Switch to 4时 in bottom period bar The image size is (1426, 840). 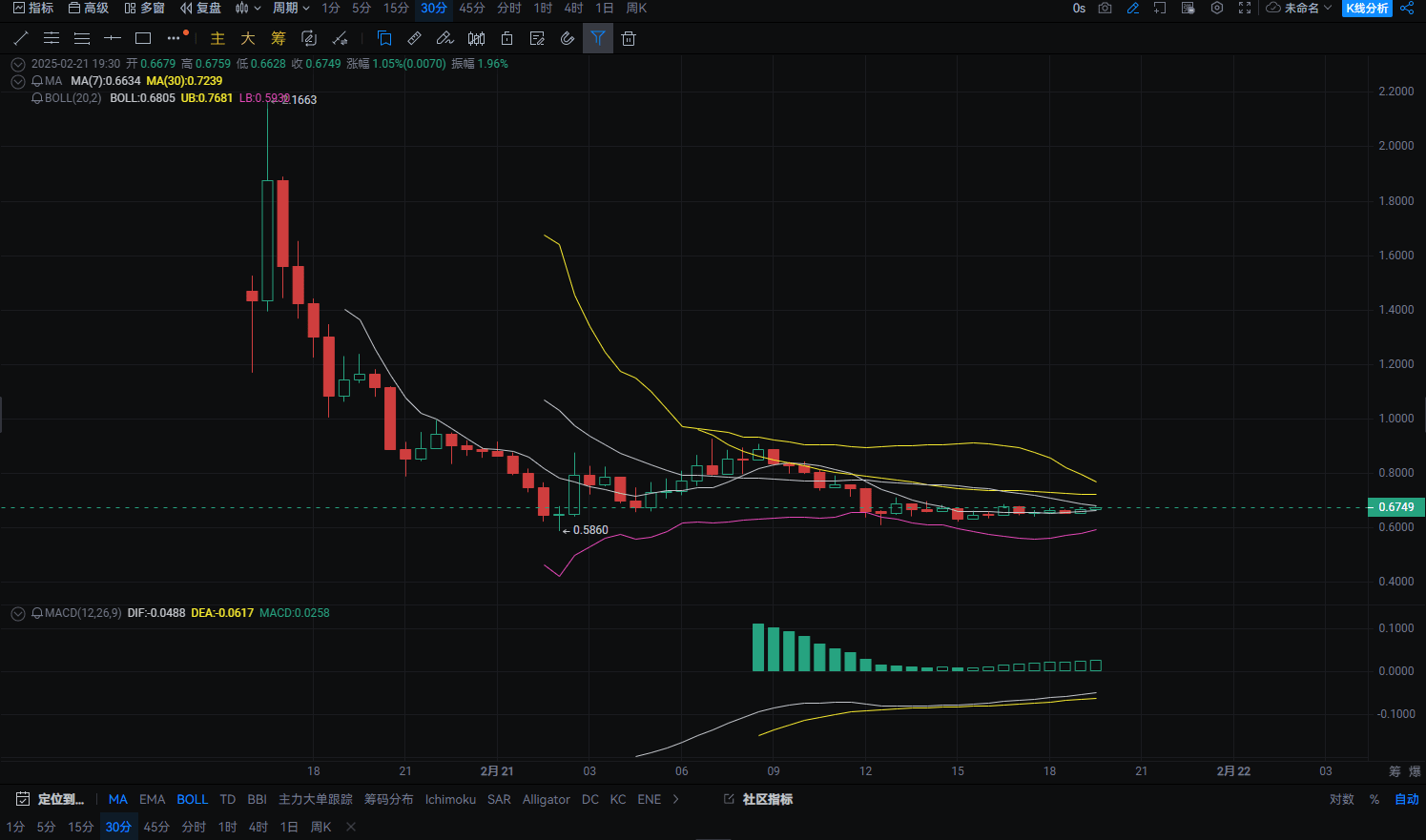tap(258, 827)
